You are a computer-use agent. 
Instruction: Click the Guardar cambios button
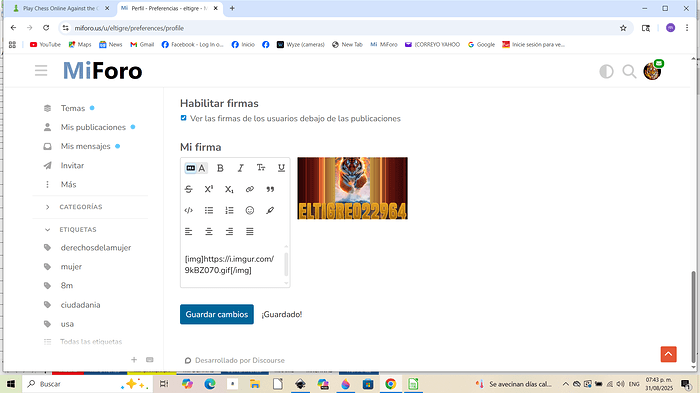tap(217, 314)
